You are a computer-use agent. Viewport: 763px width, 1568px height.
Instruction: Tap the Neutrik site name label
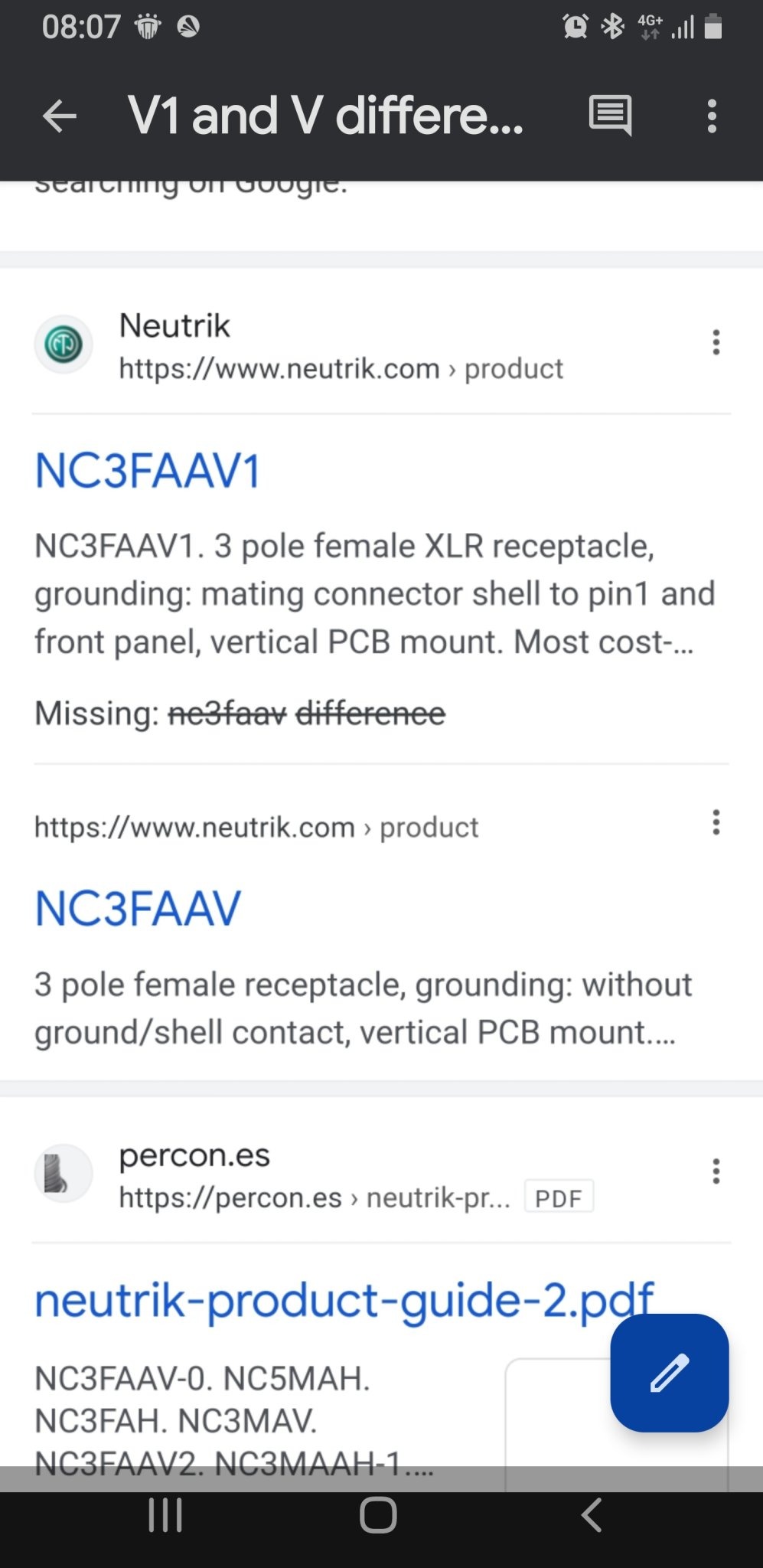point(174,325)
